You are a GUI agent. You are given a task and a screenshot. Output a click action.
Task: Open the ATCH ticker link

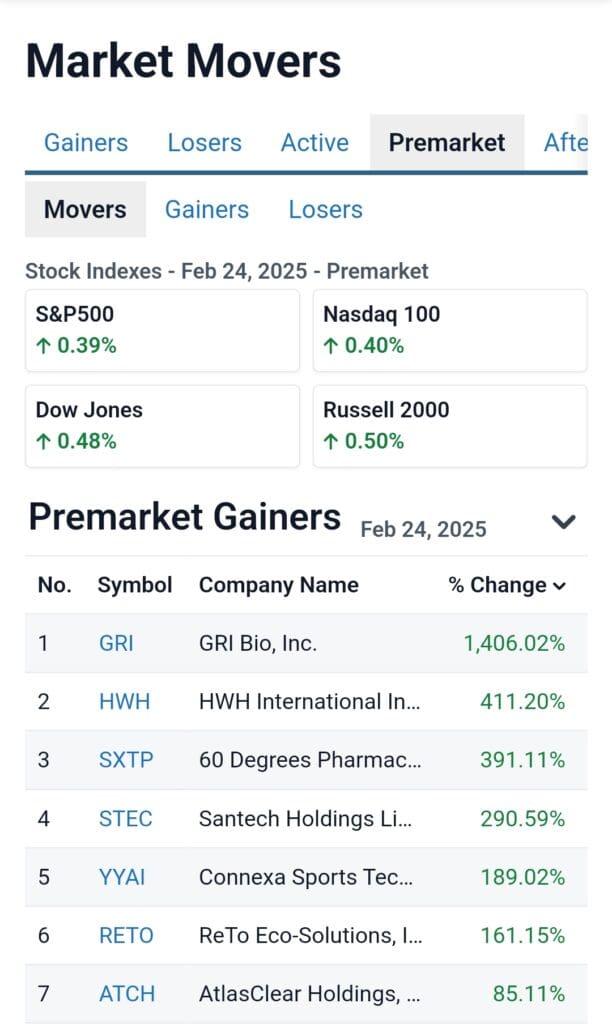point(126,994)
